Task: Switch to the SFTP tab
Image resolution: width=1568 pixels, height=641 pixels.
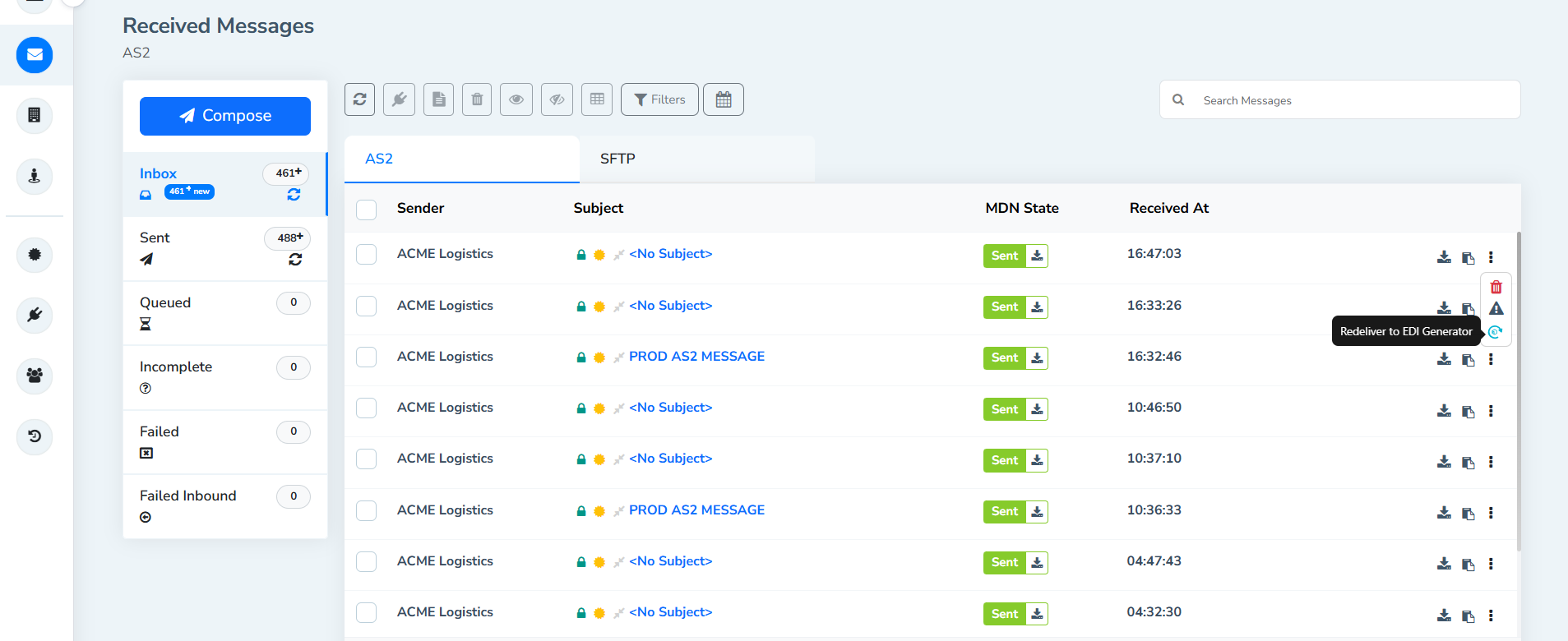Action: [617, 159]
